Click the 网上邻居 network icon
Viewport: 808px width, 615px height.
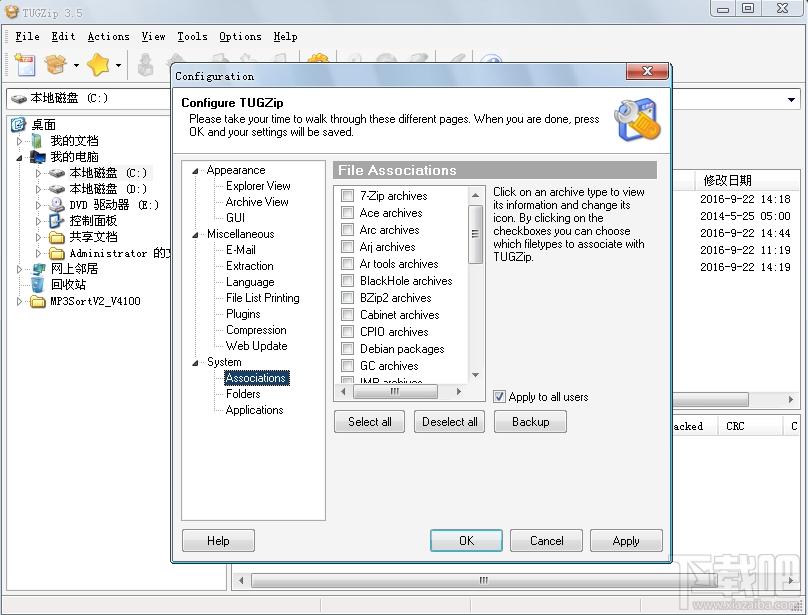click(x=39, y=269)
